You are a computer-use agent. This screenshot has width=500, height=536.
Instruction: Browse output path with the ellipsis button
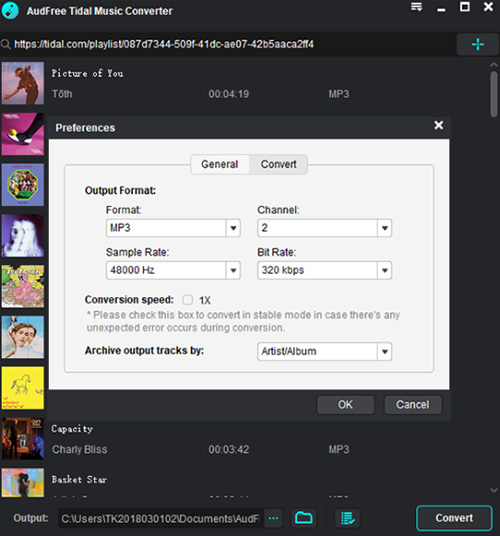coord(273,518)
